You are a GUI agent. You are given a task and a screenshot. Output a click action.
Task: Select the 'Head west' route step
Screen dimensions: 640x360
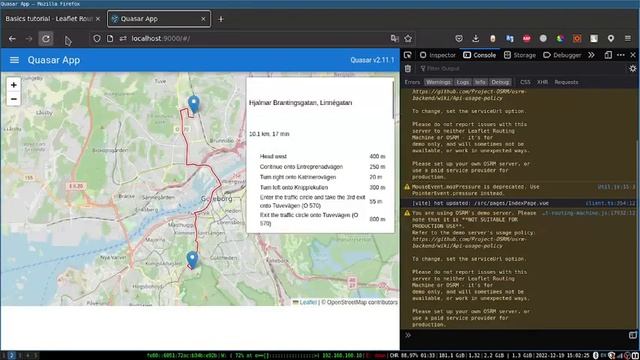coord(322,156)
